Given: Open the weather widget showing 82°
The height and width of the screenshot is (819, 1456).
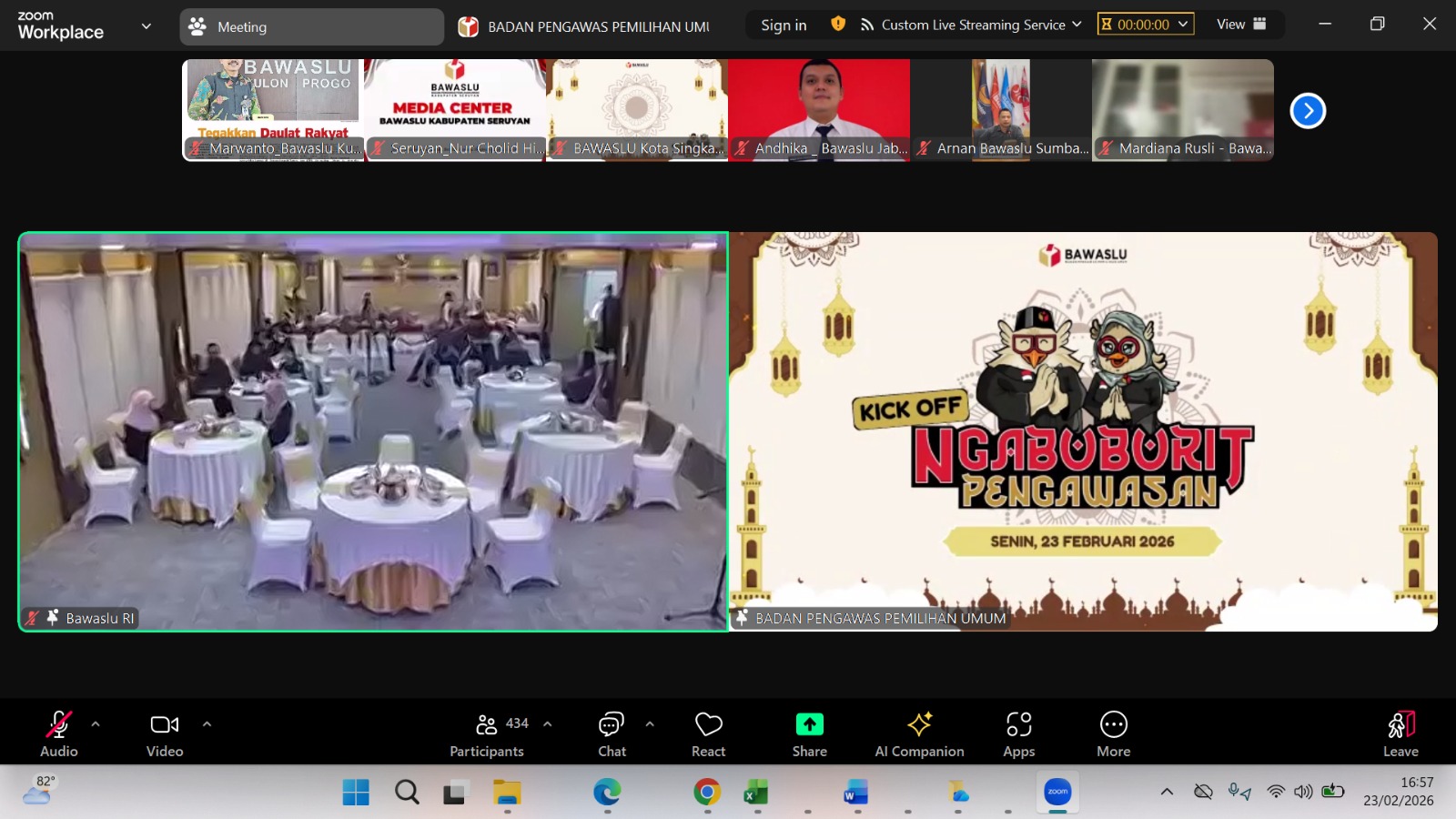Looking at the screenshot, I should pos(39,791).
